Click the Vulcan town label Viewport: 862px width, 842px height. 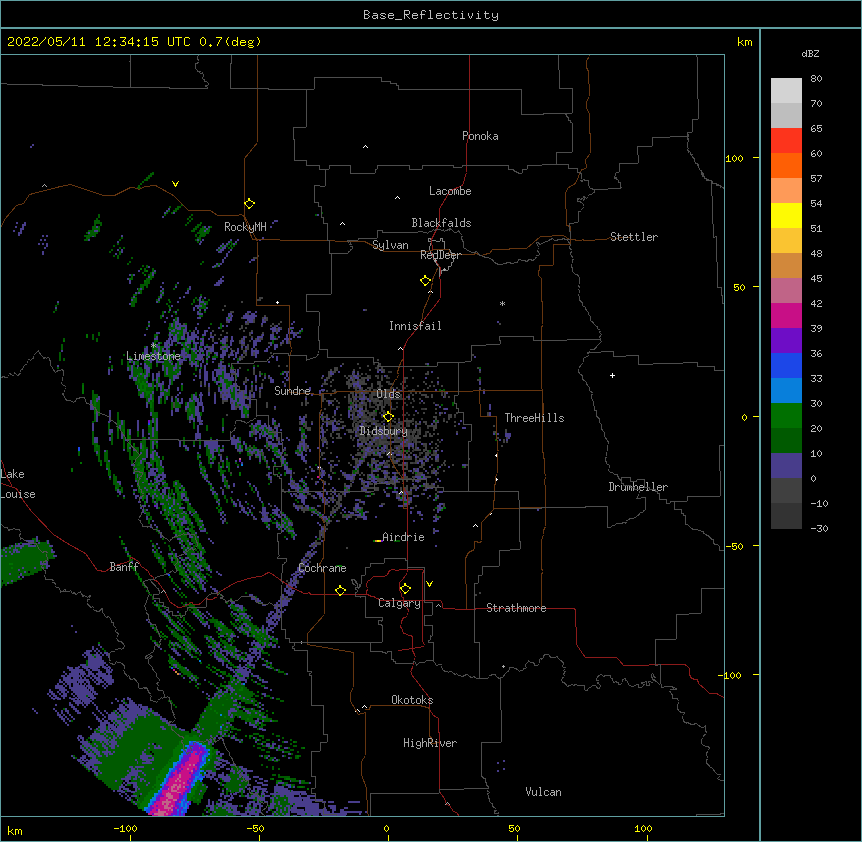click(x=543, y=792)
